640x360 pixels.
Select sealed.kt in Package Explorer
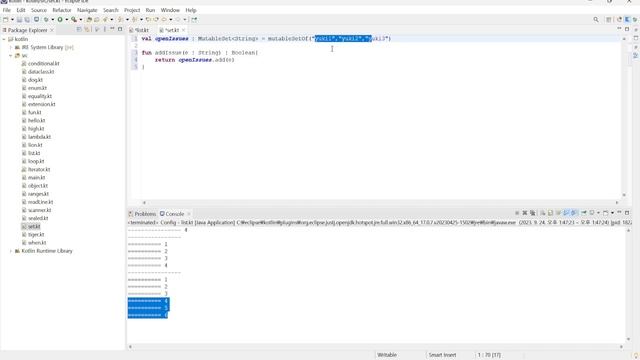(38, 218)
